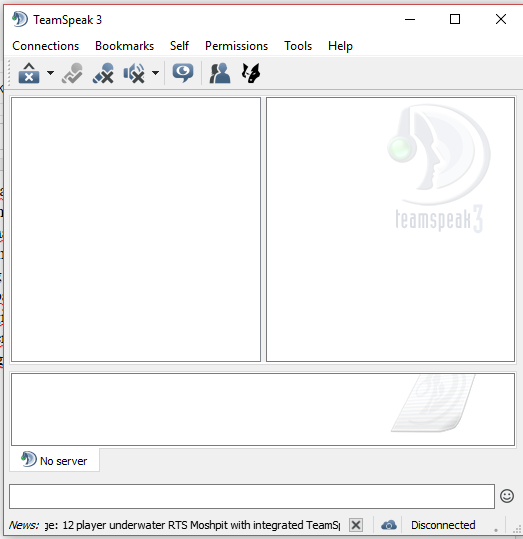Click the Disconnected status text
523x539 pixels.
(443, 525)
